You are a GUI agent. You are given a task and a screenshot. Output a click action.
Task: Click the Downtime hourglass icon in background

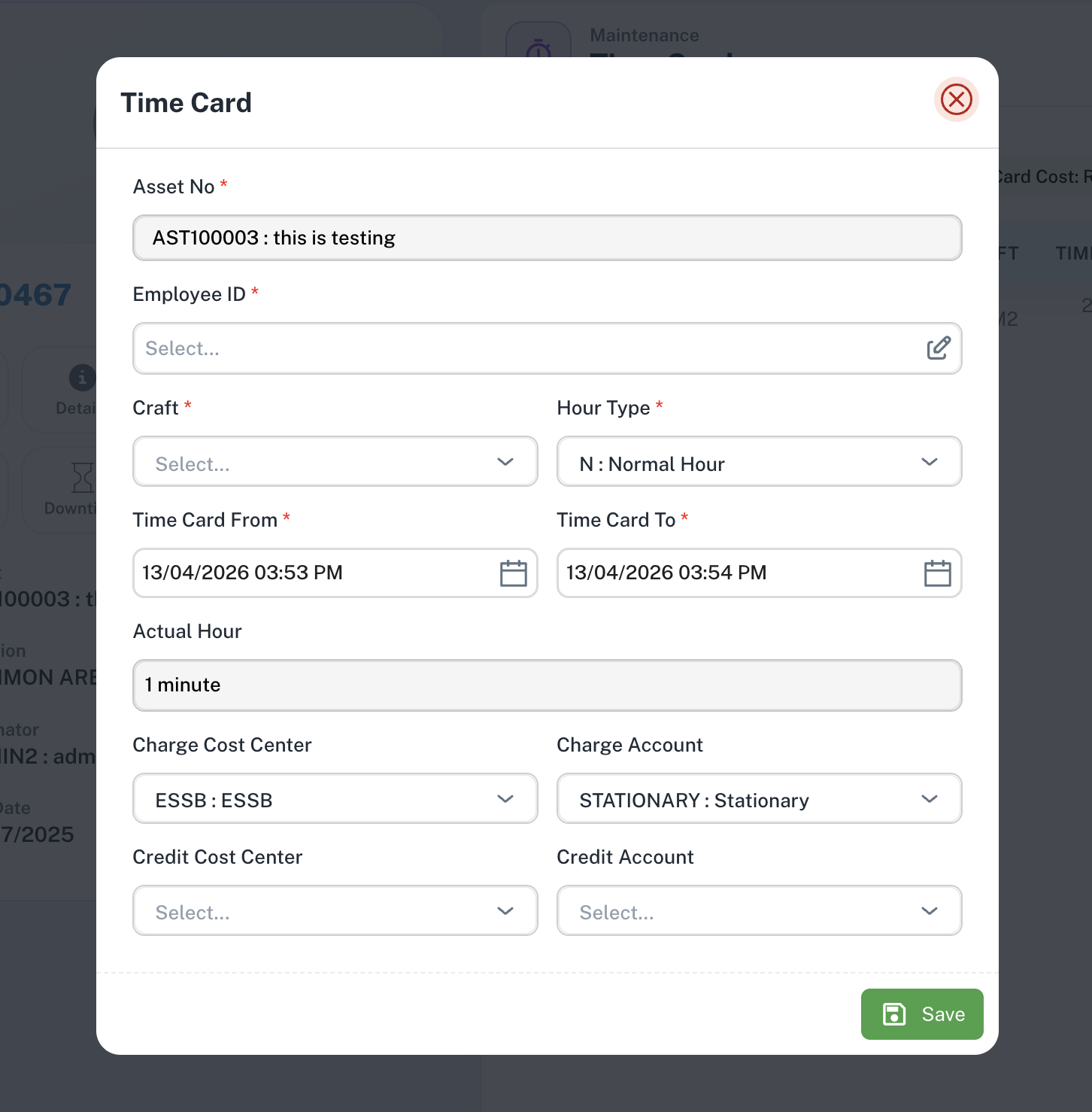coord(82,478)
